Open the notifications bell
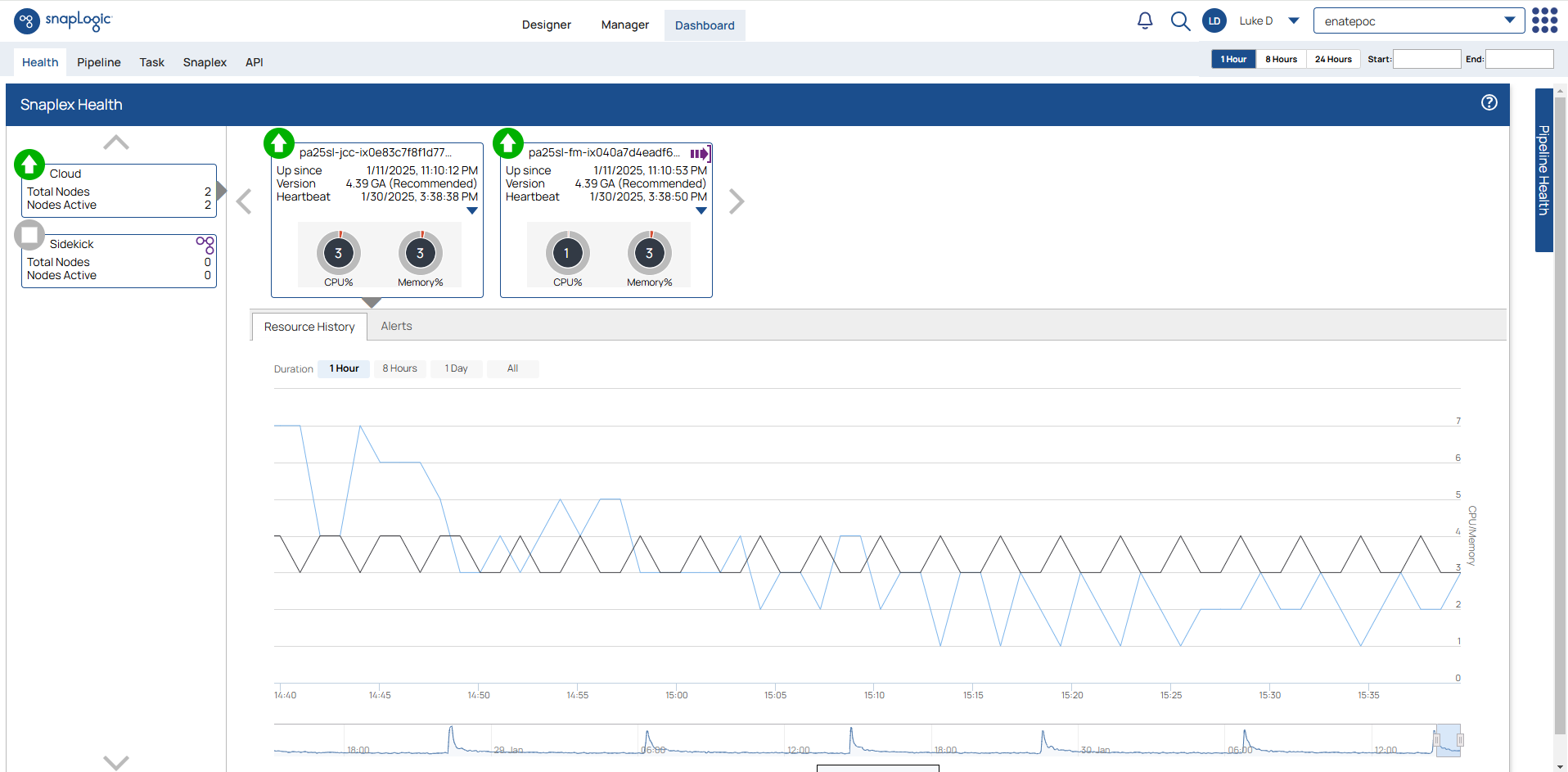1568x772 pixels. pyautogui.click(x=1145, y=21)
